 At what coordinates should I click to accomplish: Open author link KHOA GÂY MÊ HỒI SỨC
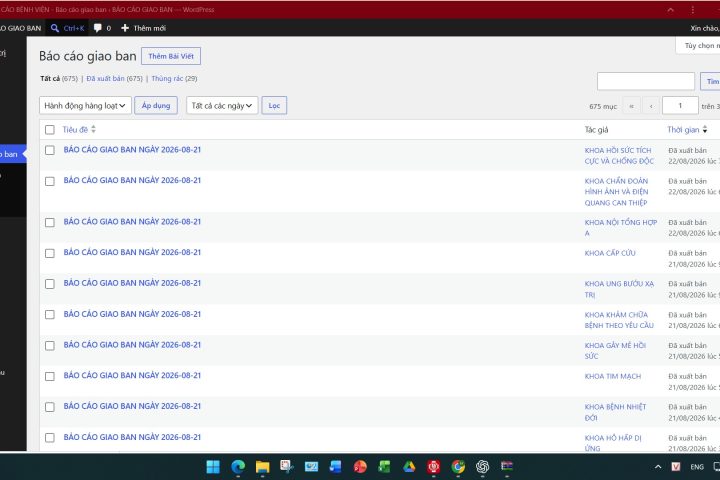click(615, 350)
